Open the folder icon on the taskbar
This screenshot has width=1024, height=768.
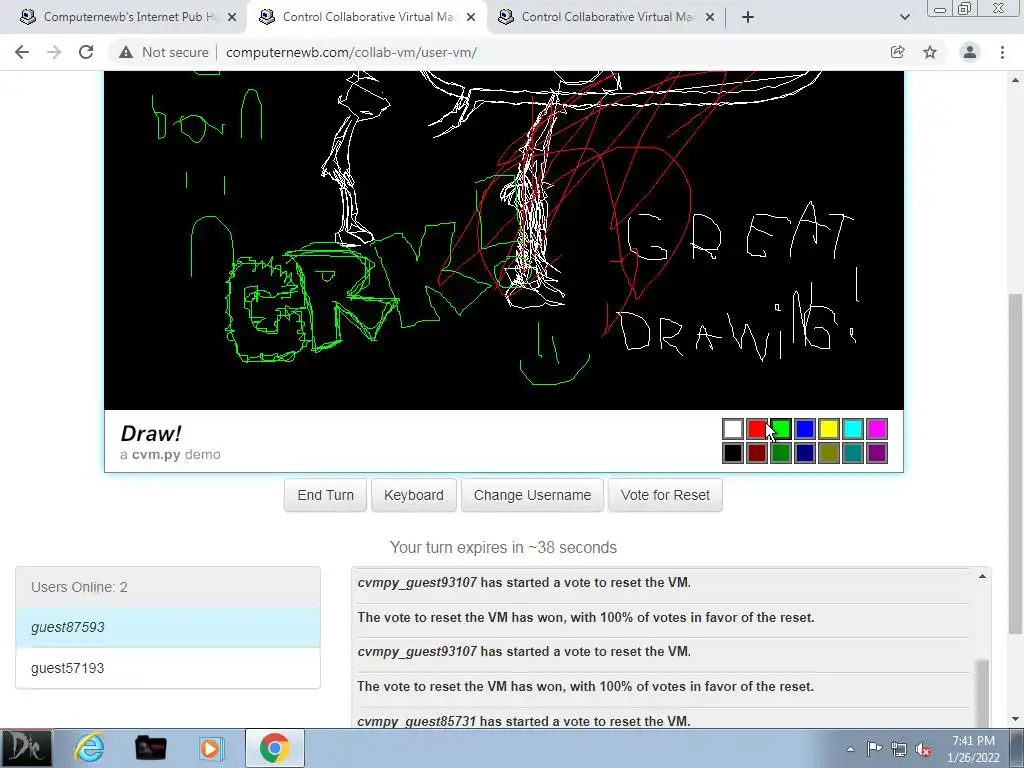pos(150,748)
